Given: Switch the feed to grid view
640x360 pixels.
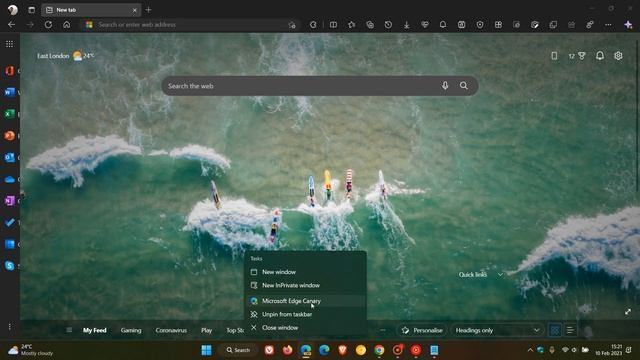Looking at the screenshot, I should click(x=555, y=330).
